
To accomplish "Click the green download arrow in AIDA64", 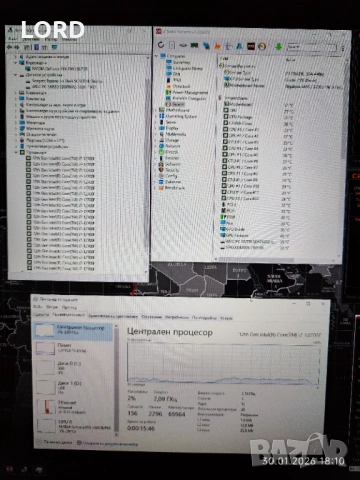I will tap(278, 47).
